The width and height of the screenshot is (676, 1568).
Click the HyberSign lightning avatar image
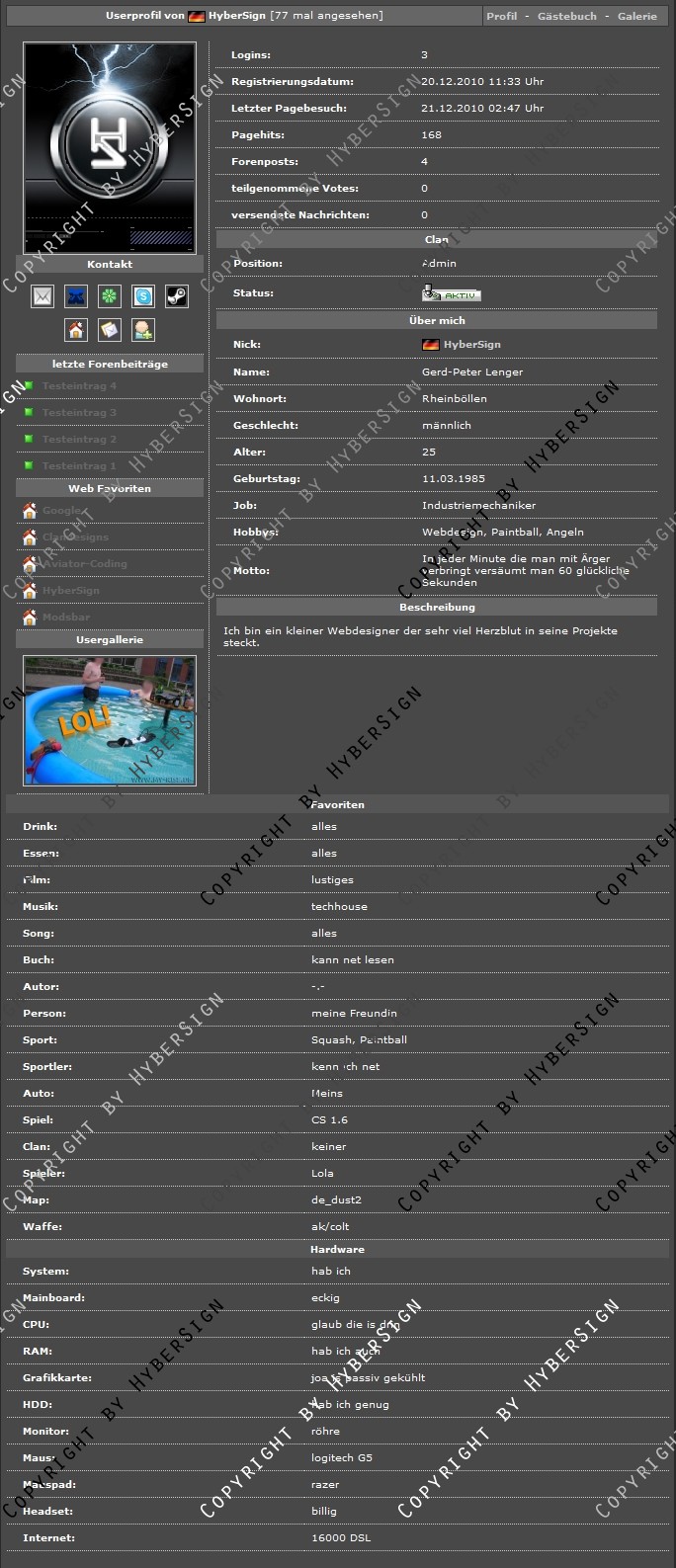tap(110, 147)
